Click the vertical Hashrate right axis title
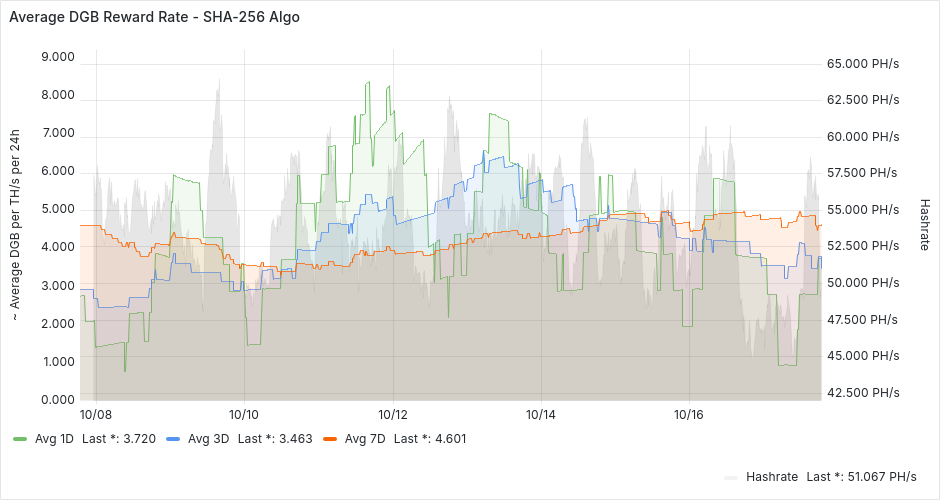 pos(924,223)
